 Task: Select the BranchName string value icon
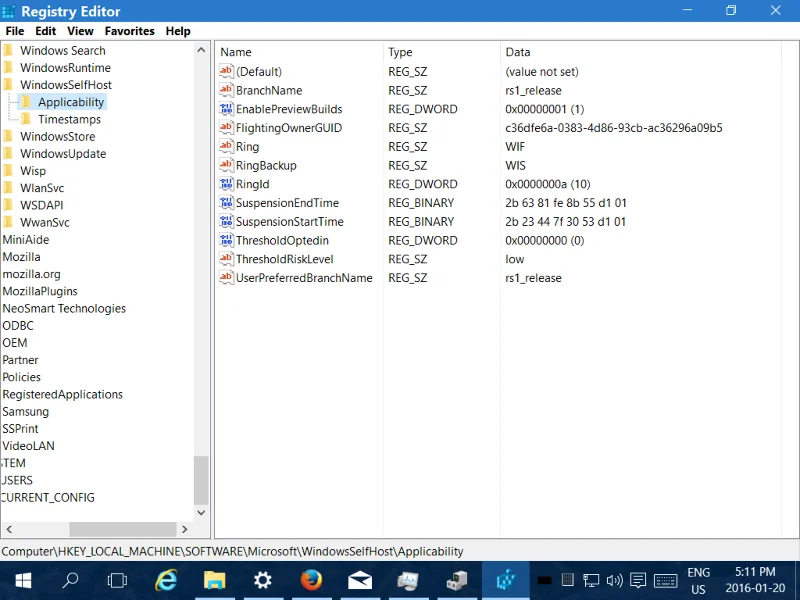point(226,90)
